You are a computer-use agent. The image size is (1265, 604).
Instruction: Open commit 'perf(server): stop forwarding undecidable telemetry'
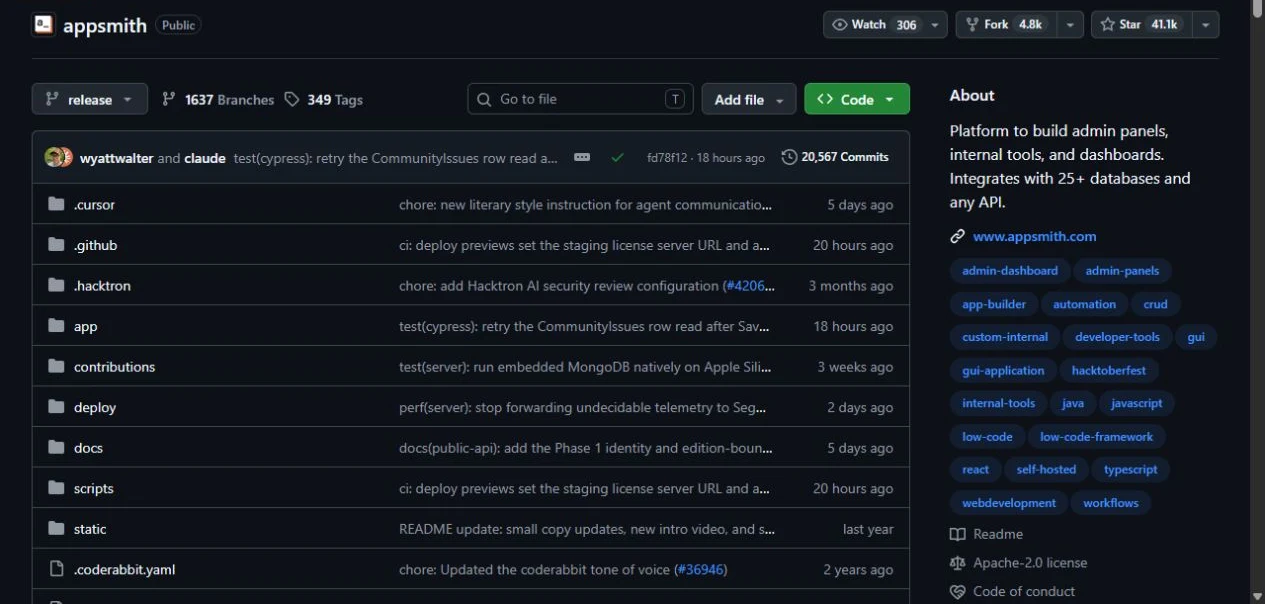click(585, 408)
